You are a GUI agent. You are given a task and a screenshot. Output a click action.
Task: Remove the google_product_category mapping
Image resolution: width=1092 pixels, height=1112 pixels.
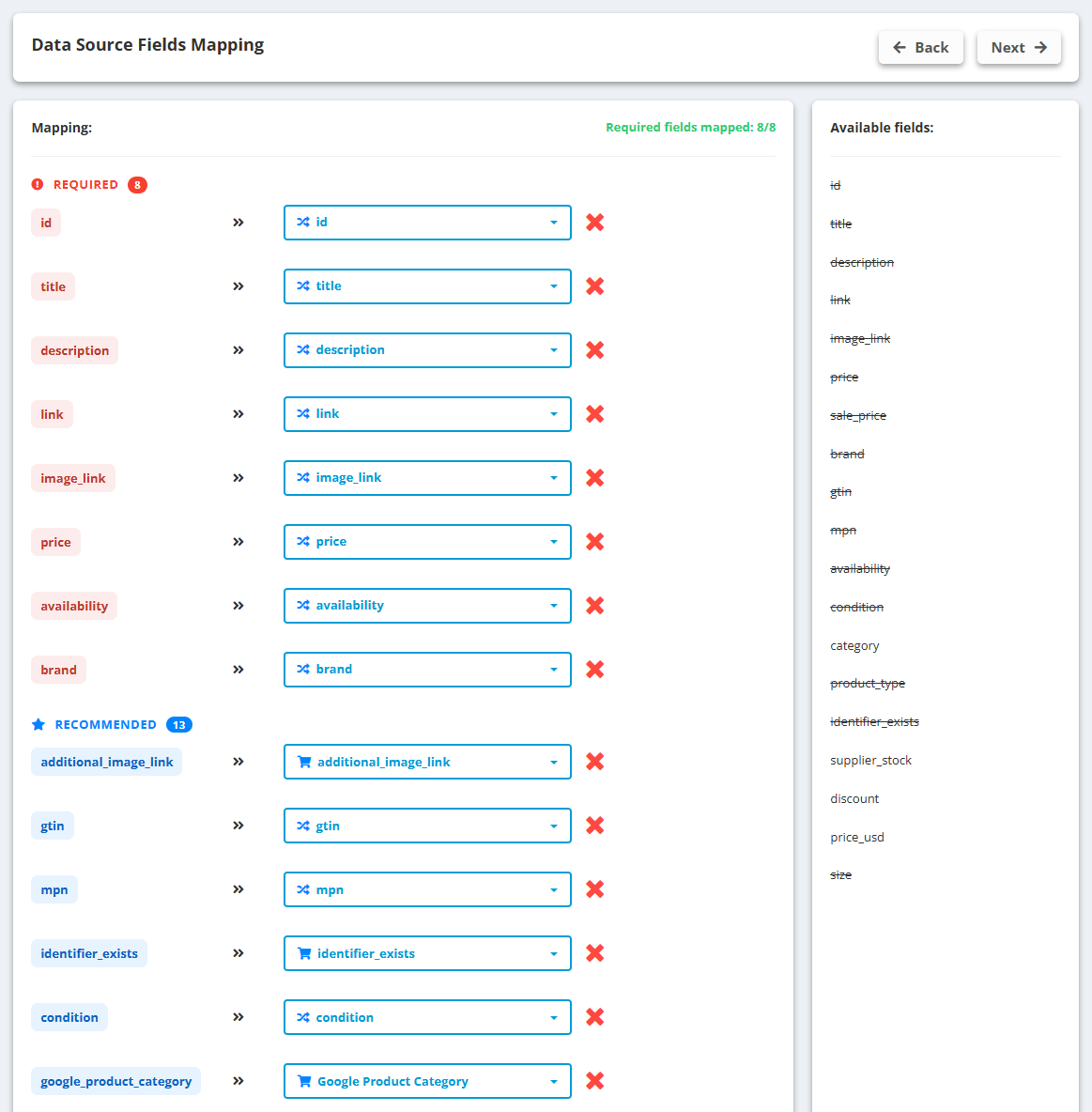(x=595, y=1081)
